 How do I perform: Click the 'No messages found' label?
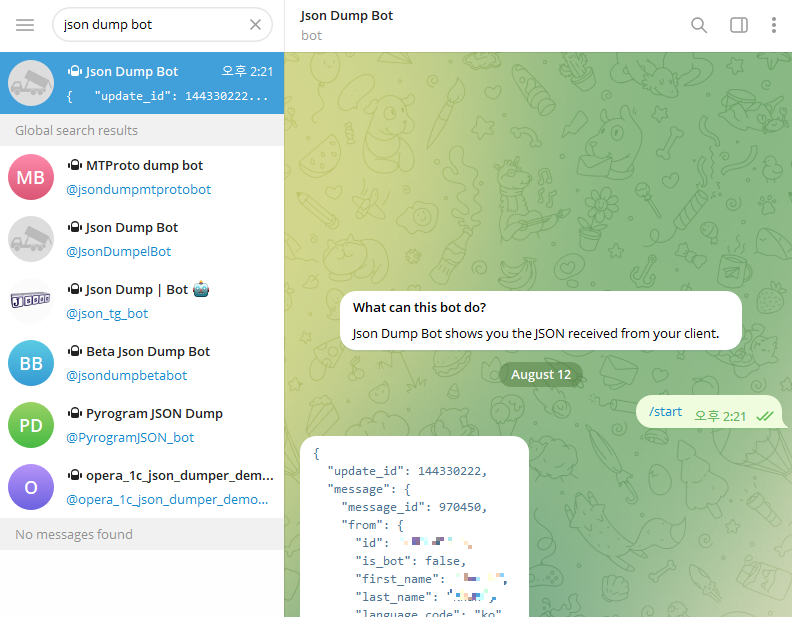(x=74, y=534)
